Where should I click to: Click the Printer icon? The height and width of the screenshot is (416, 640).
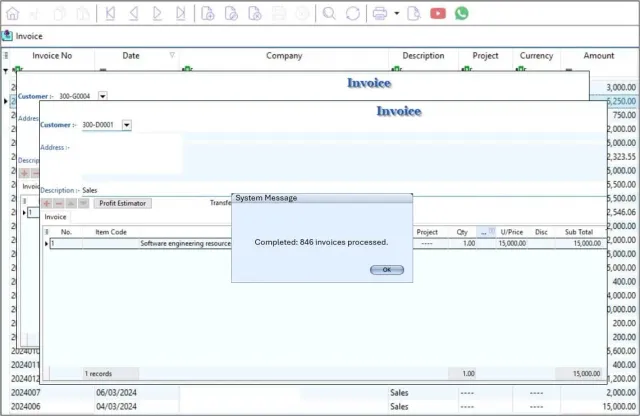[380, 13]
